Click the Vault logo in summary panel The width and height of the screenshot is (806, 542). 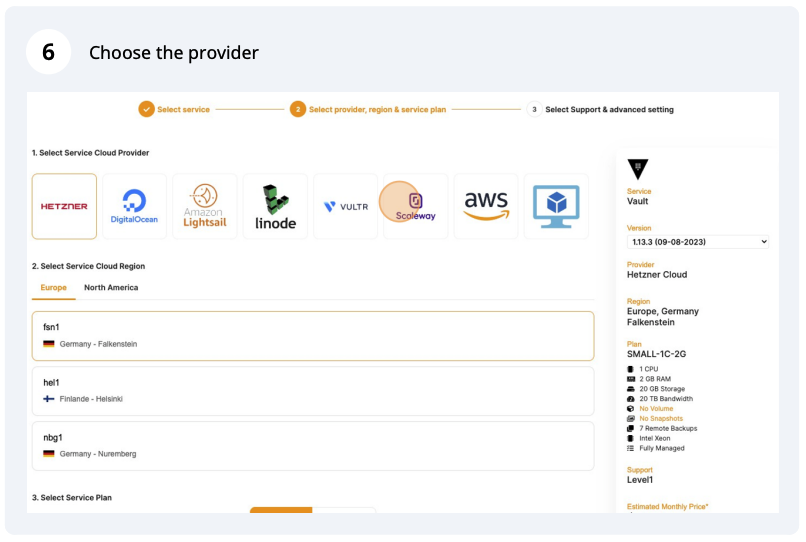coord(637,169)
